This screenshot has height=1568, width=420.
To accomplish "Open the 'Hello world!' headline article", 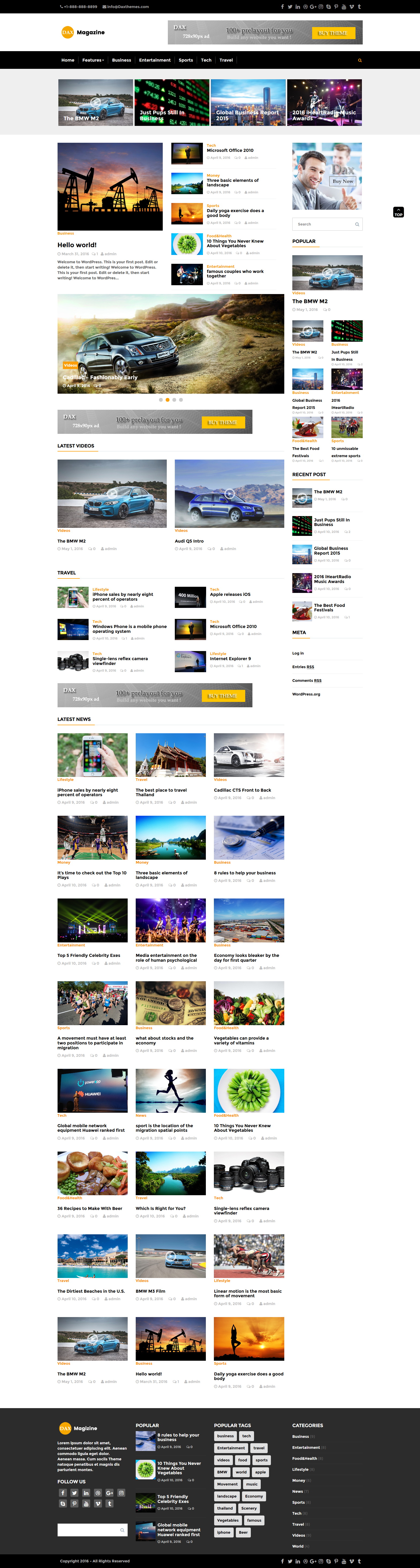I will (x=77, y=245).
